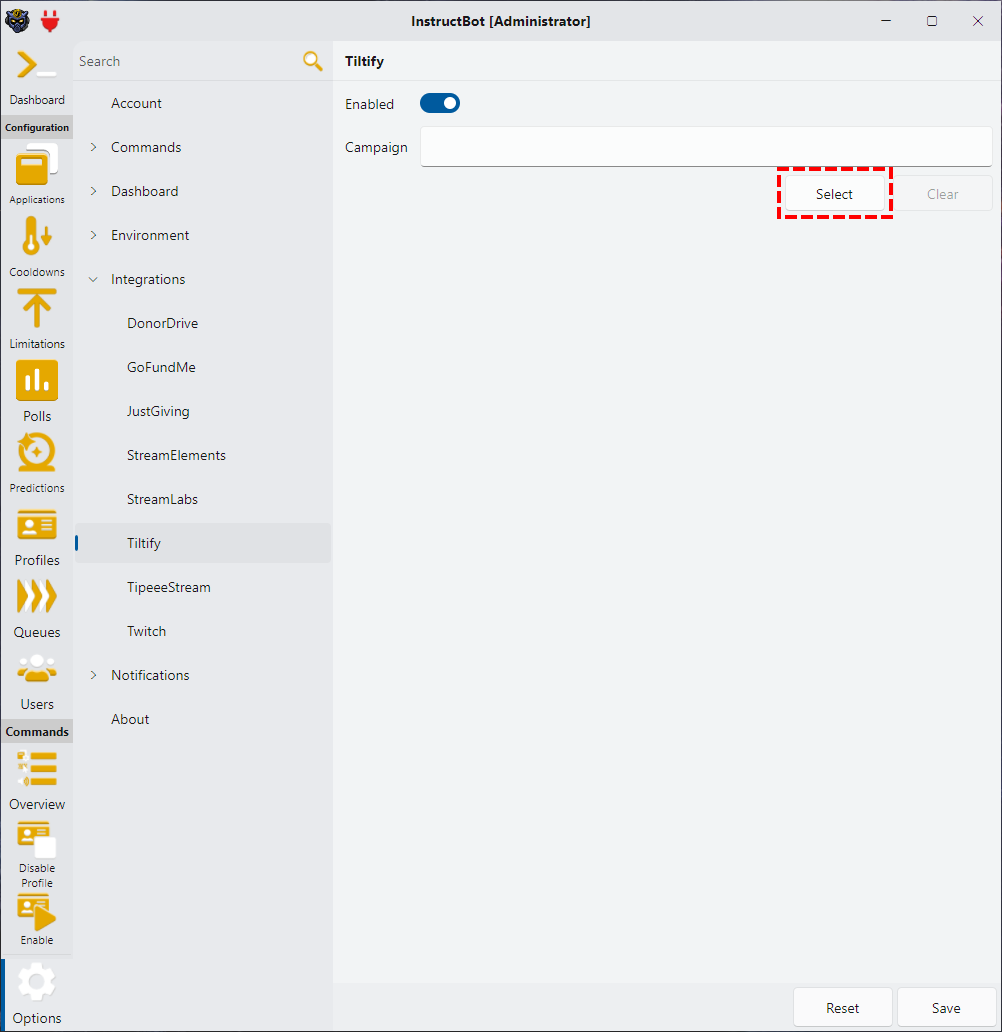Expand the Dashboard tree node
Image resolution: width=1002 pixels, height=1032 pixels.
(93, 191)
